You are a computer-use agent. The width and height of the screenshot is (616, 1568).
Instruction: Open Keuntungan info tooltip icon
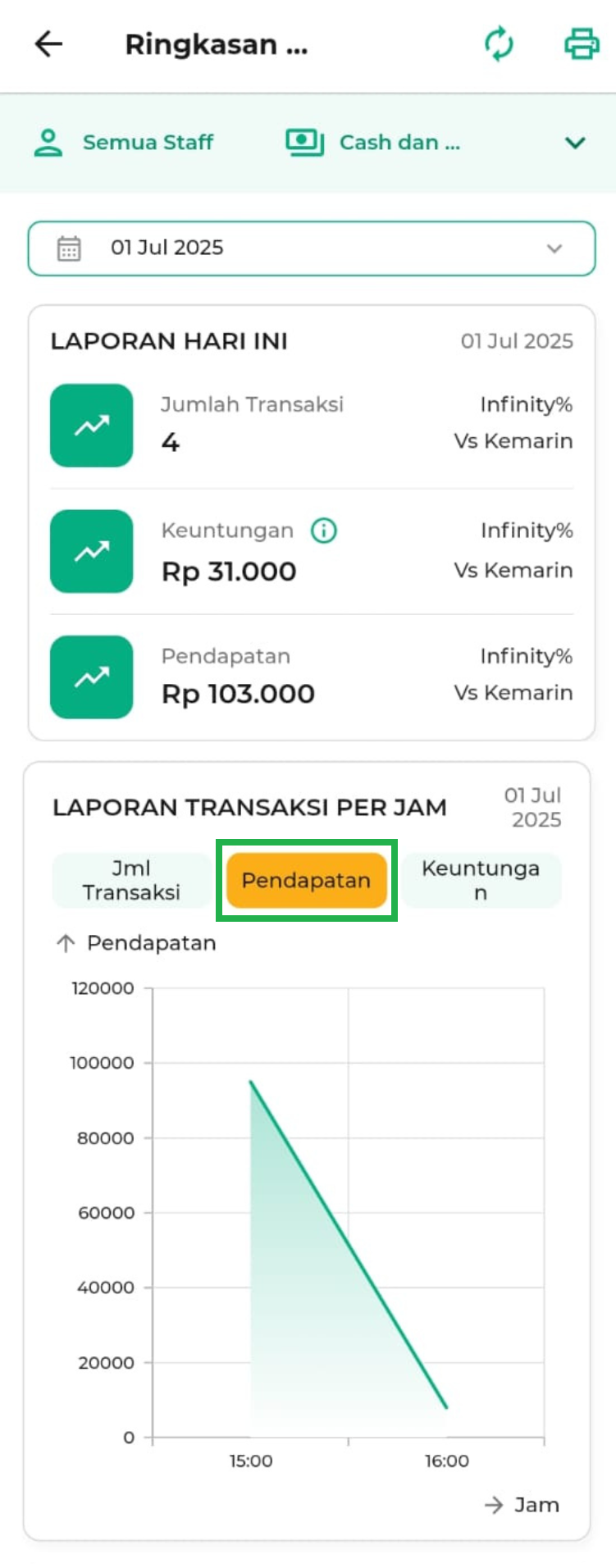pos(324,531)
